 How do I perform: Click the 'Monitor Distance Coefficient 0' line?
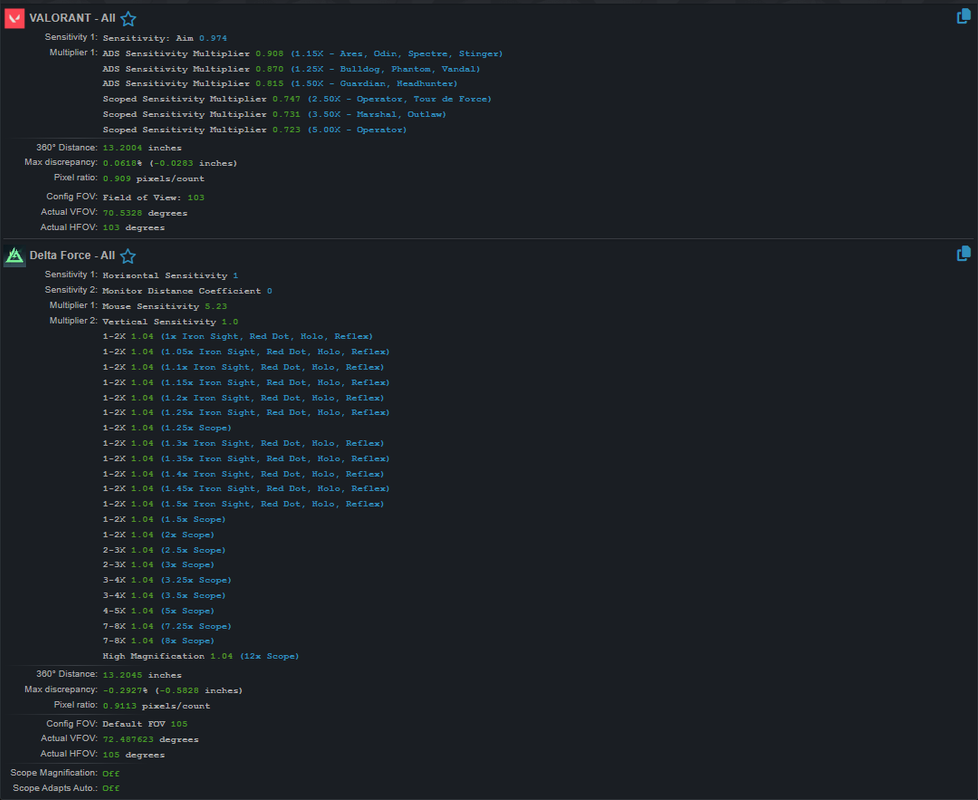click(x=187, y=291)
